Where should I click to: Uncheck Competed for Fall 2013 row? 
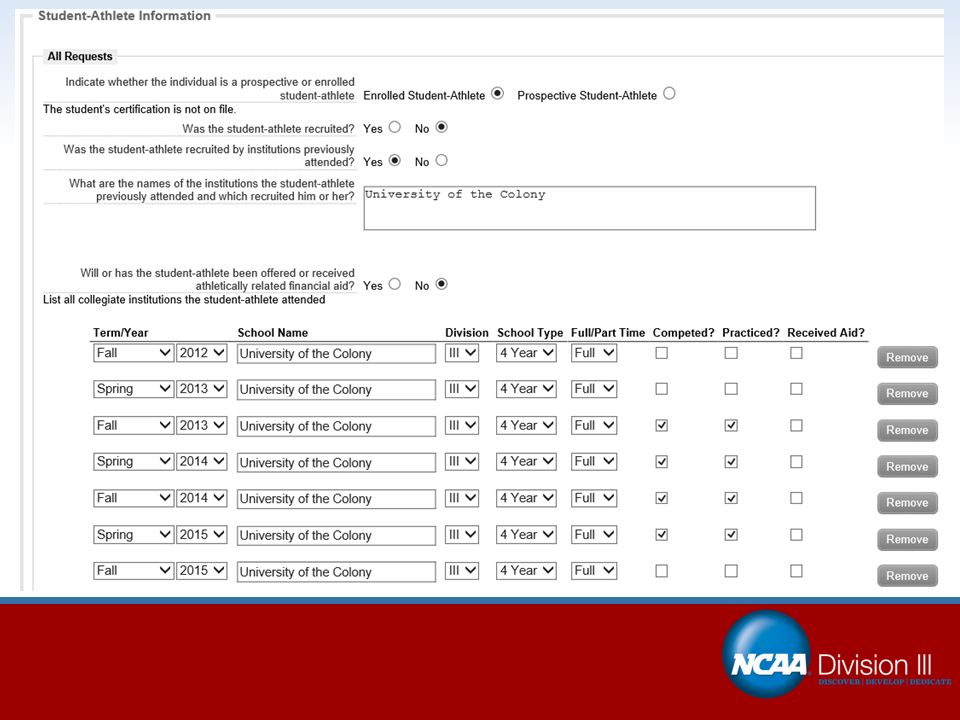661,426
